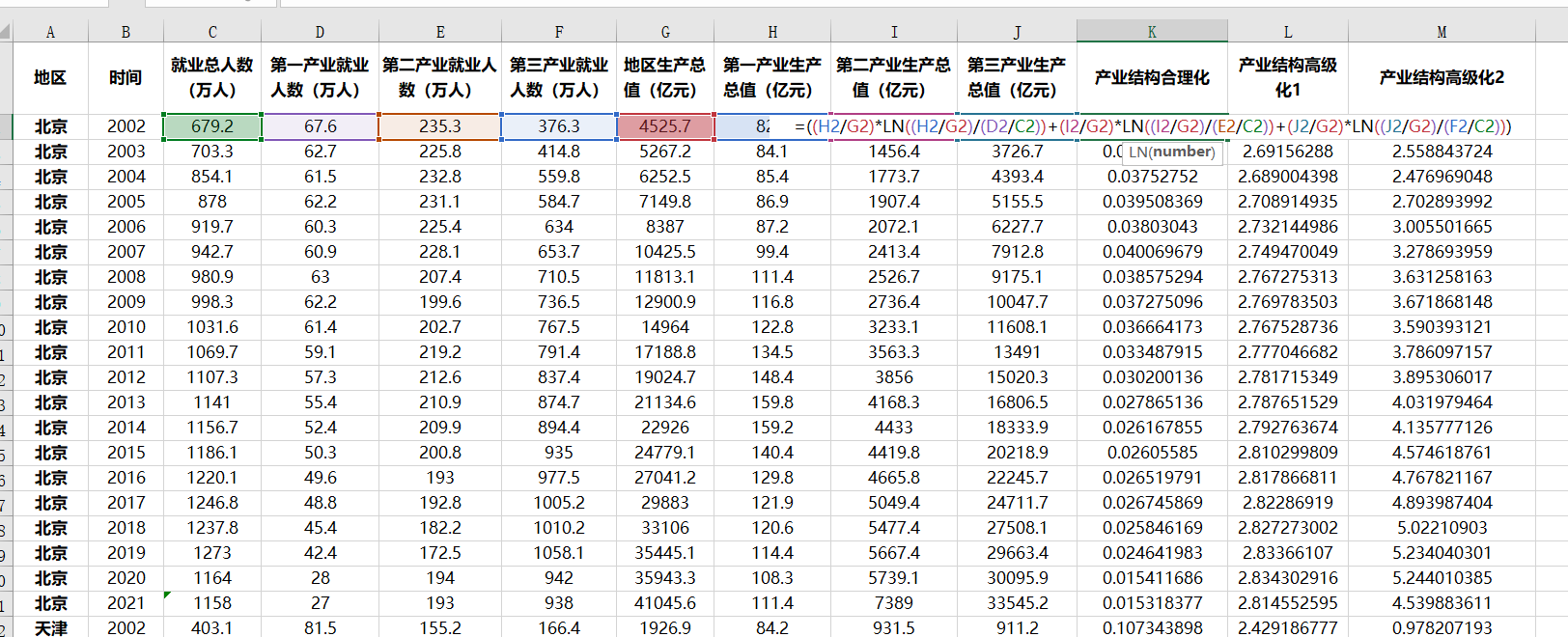The width and height of the screenshot is (1568, 637).
Task: Click cell with value 1031.6
Action: [212, 327]
